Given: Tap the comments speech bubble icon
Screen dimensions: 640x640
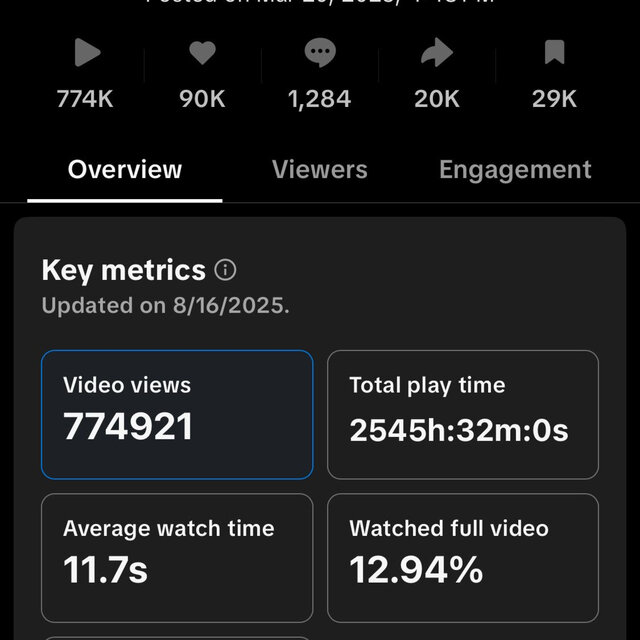Looking at the screenshot, I should (320, 52).
